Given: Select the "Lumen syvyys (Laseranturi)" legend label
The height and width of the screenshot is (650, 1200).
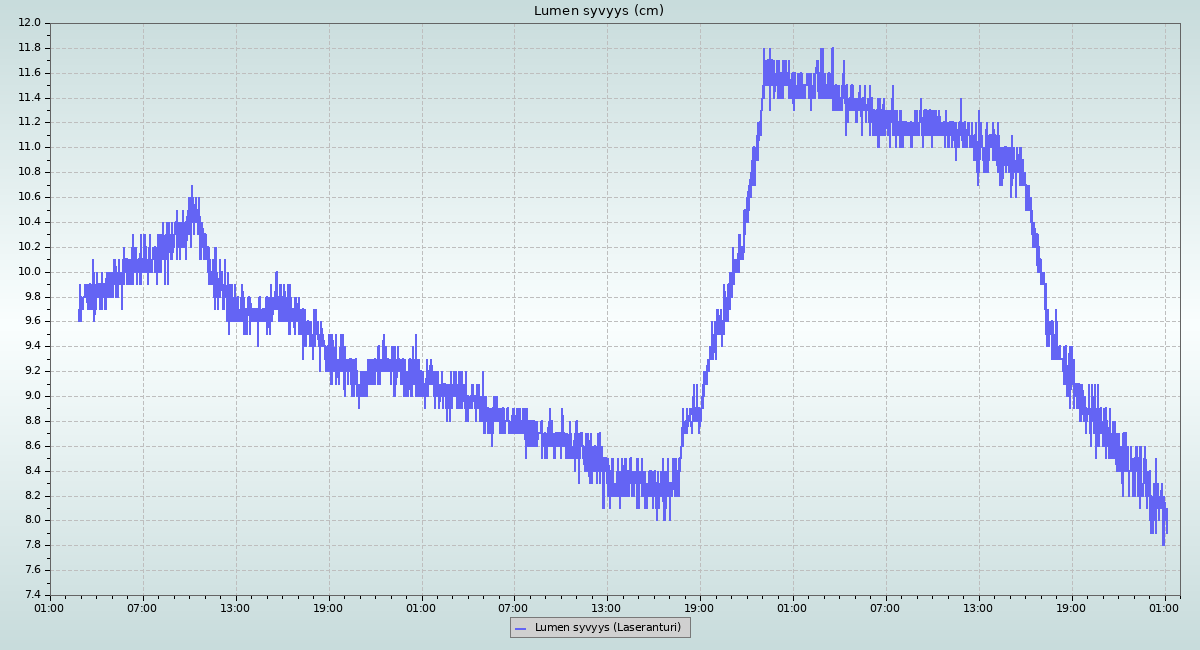Looking at the screenshot, I should pyautogui.click(x=607, y=628).
